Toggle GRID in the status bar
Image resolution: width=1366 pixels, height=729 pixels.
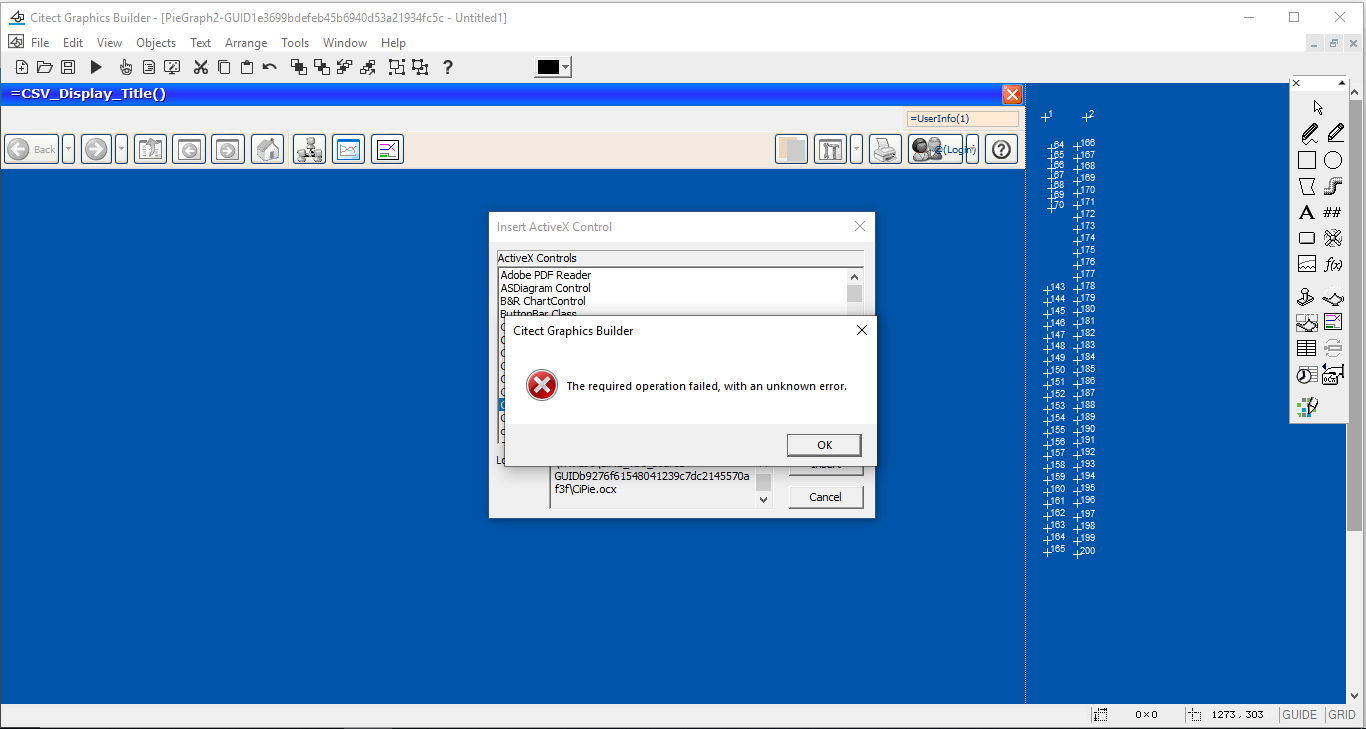click(x=1342, y=715)
